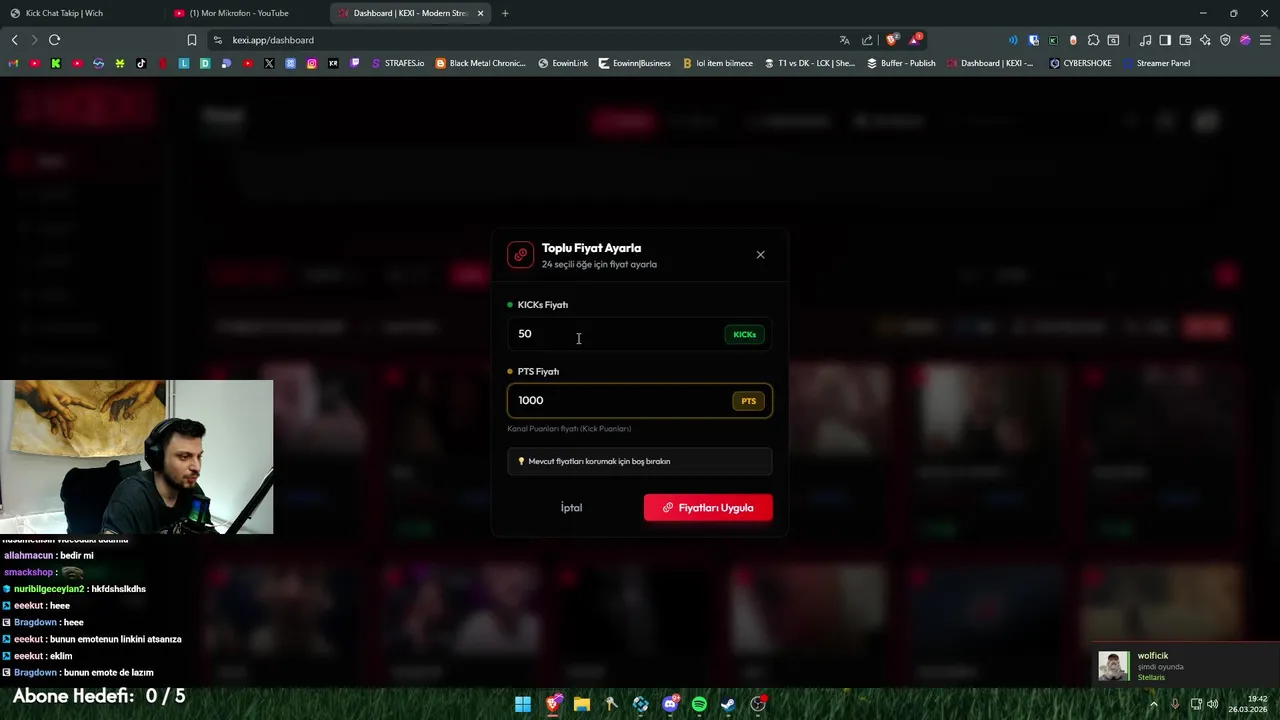Open the Brave VPN shield icon

[1225, 40]
